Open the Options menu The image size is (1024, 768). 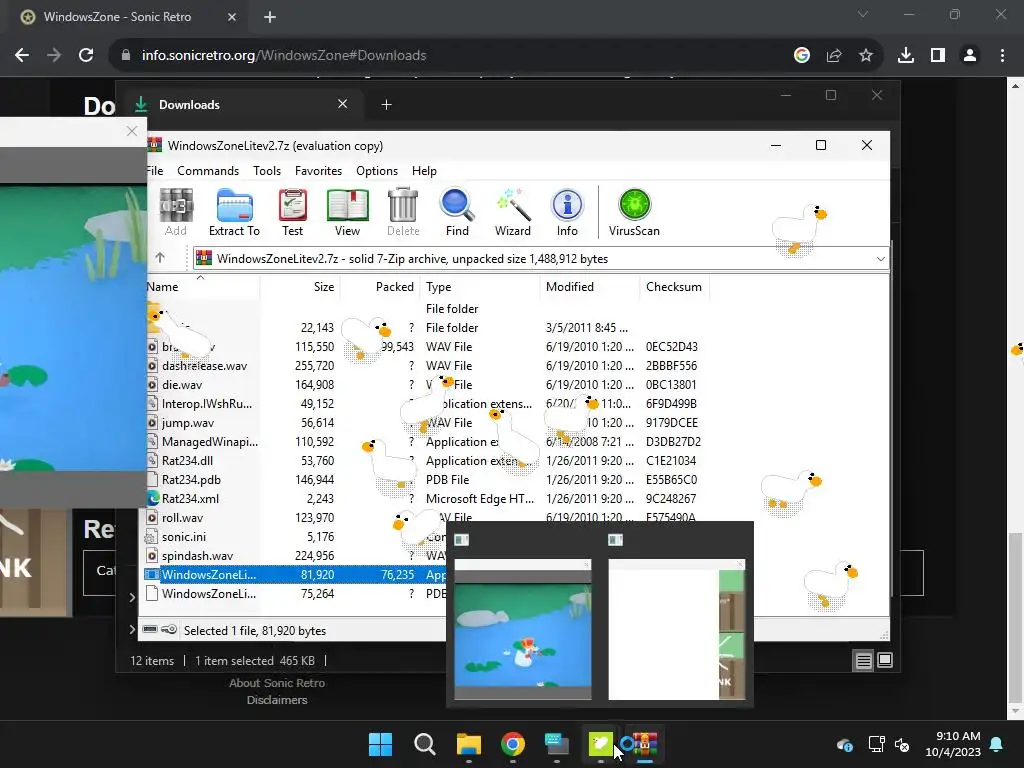pyautogui.click(x=377, y=170)
